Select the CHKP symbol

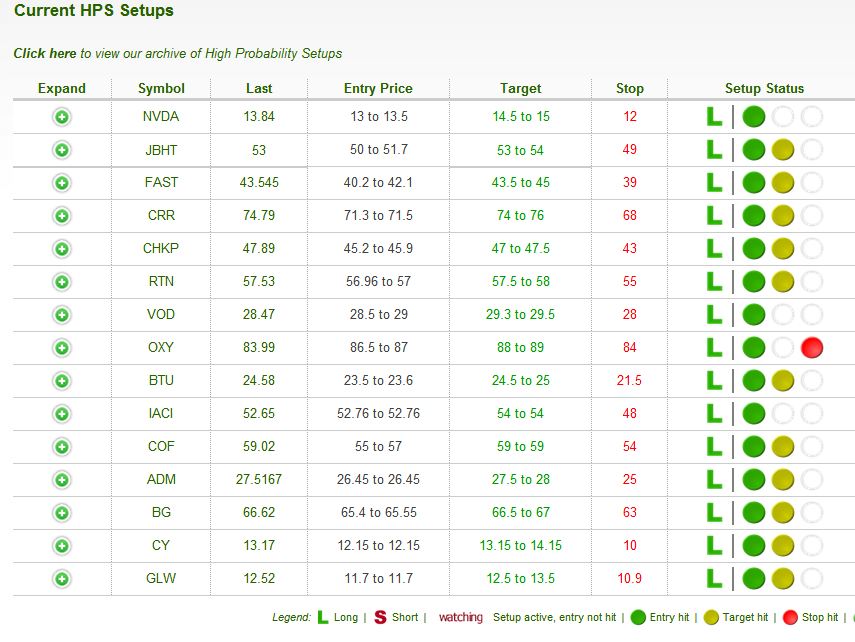[161, 249]
